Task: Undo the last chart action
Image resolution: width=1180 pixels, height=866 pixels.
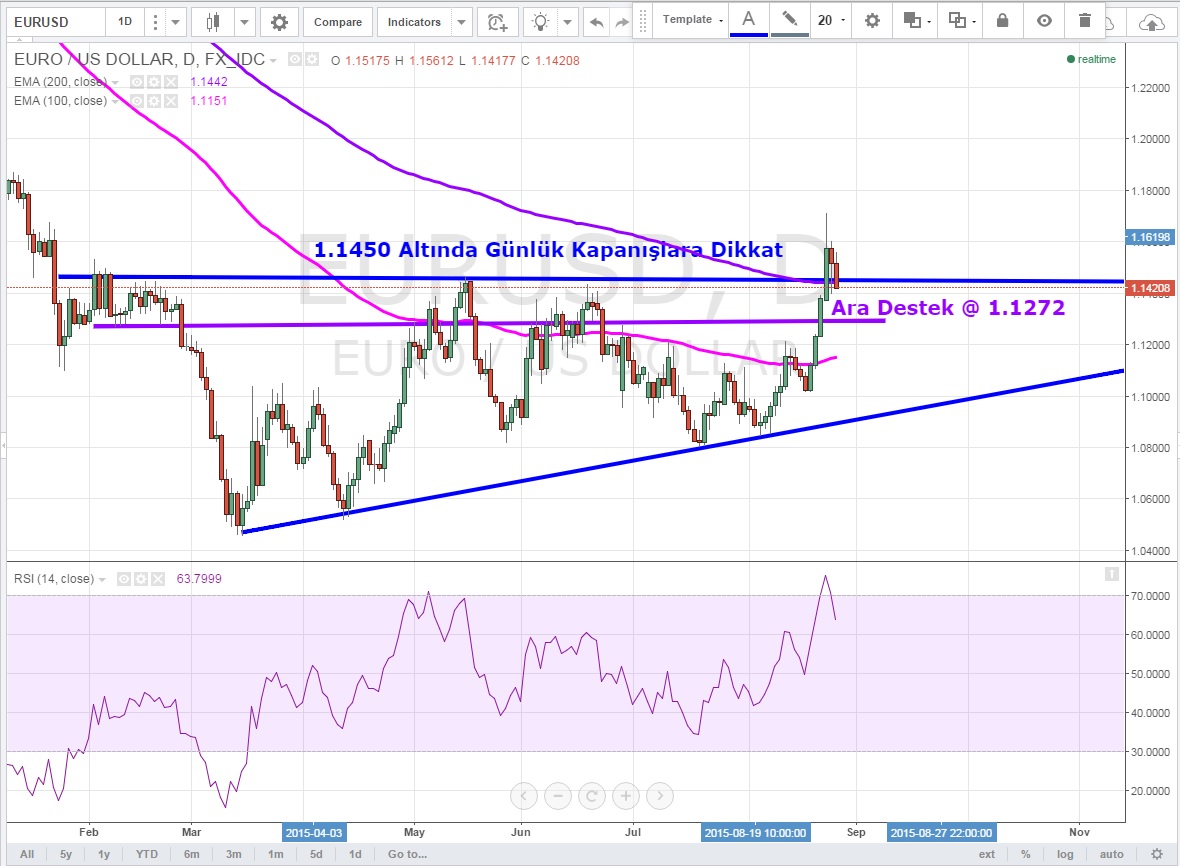Action: (597, 22)
